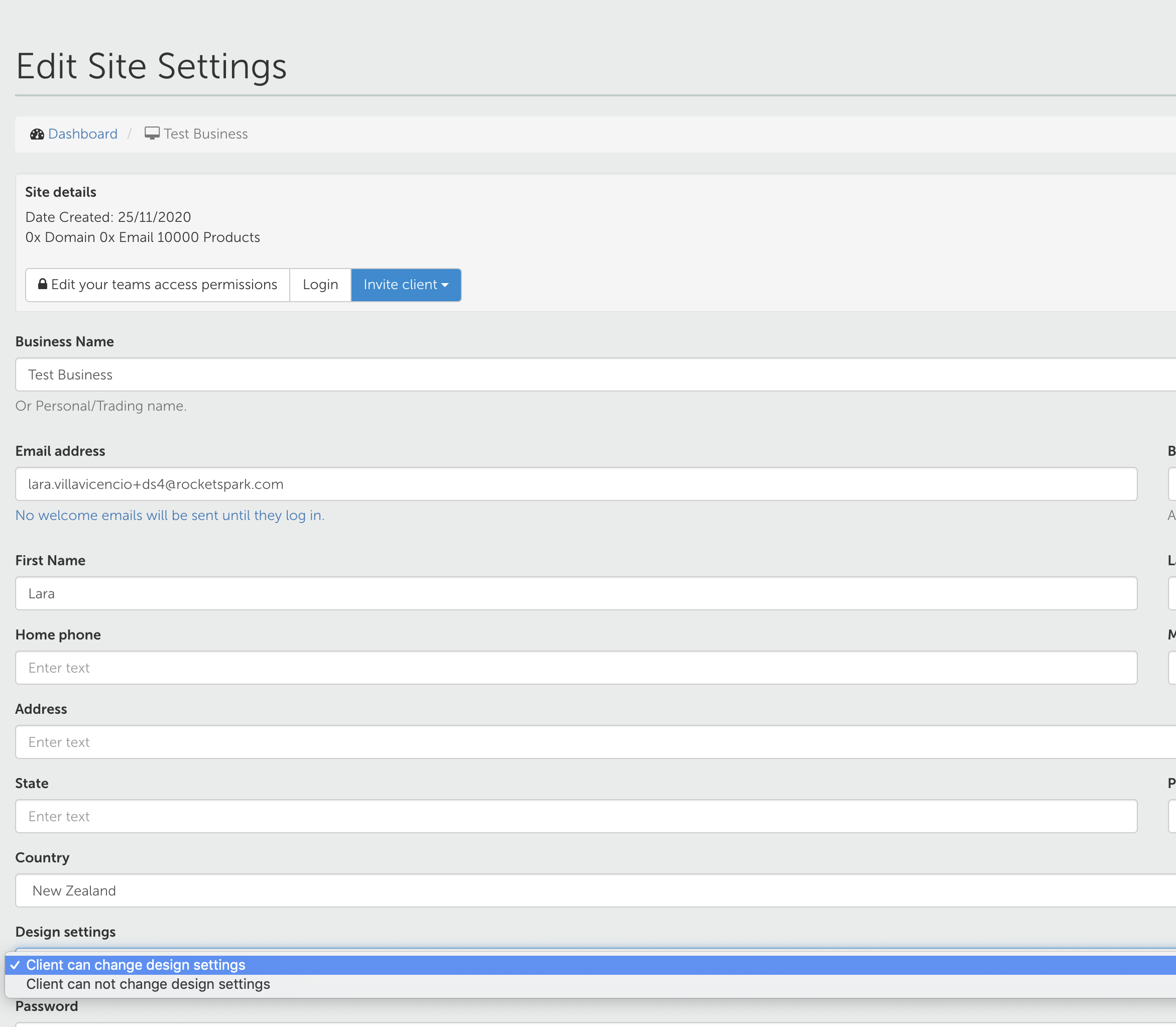Click No welcome emails notice text
1176x1027 pixels.
(170, 515)
